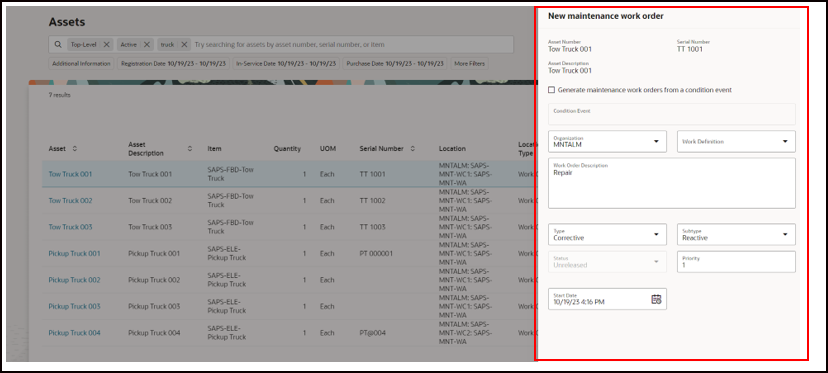Screen dimensions: 828x373
Task: Click the UOM column header
Action: point(327,149)
